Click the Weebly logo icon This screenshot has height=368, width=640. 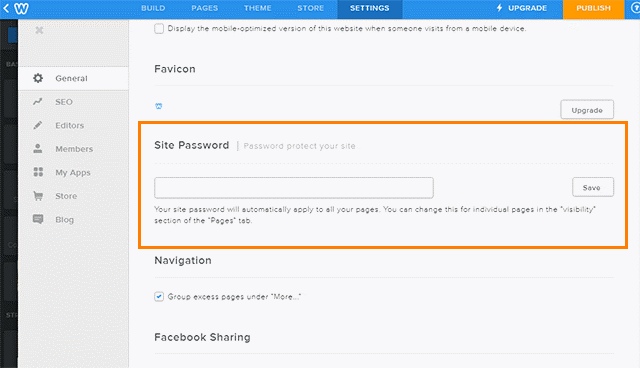21,8
